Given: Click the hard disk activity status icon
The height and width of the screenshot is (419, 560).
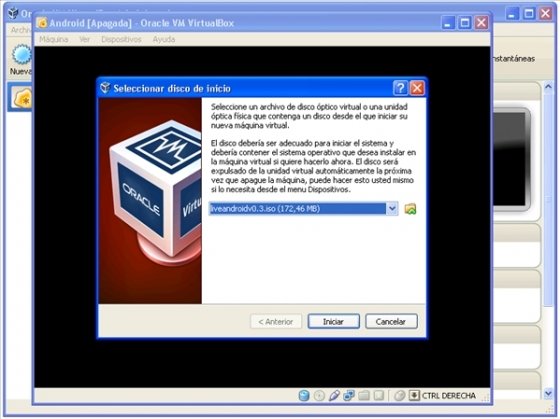Looking at the screenshot, I should pos(304,395).
